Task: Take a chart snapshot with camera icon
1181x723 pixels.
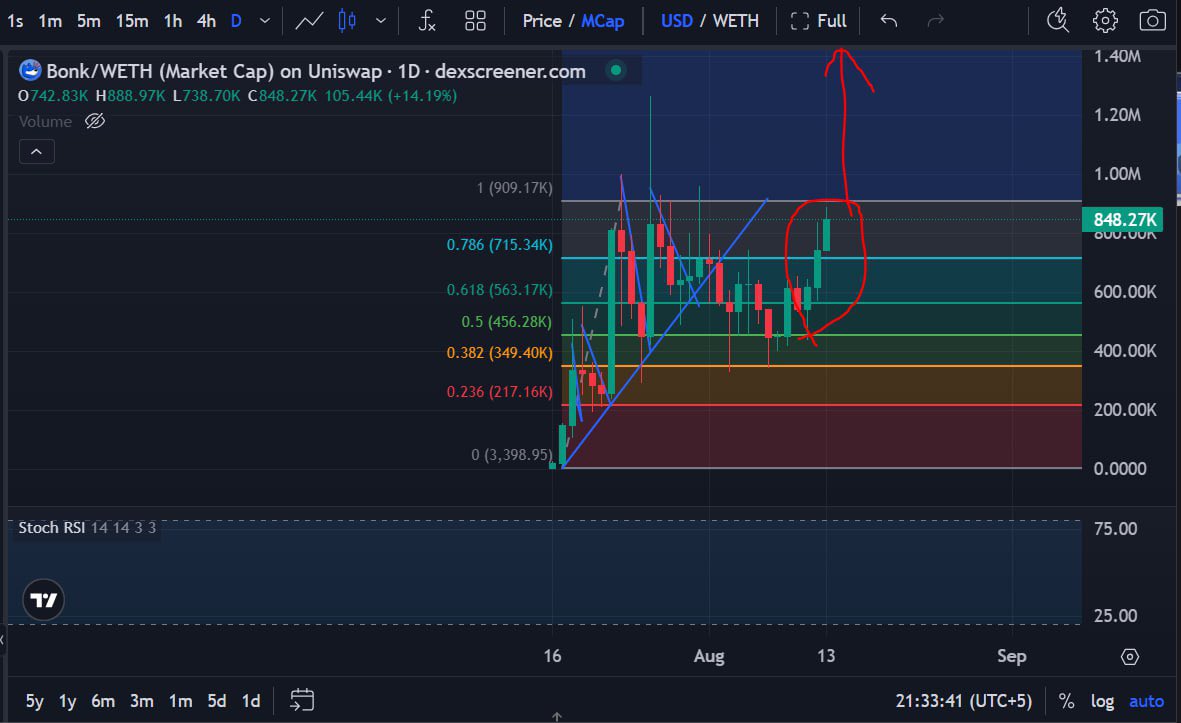Action: 1152,20
